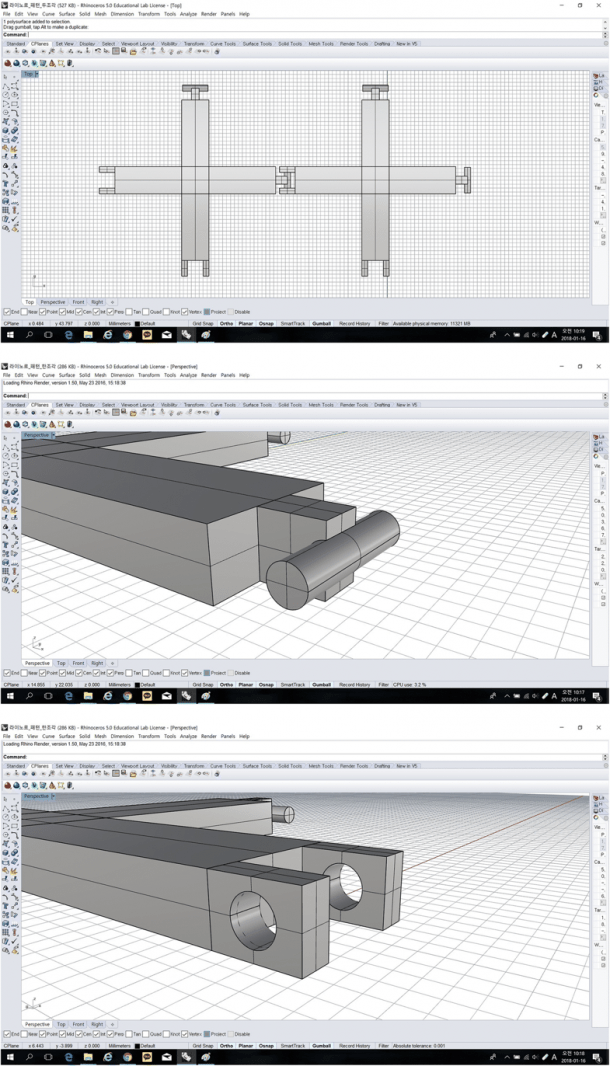Screen dimensions: 610x1066
Task: Click clock showing 10:19 on top taskbar
Action: pyautogui.click(x=573, y=334)
